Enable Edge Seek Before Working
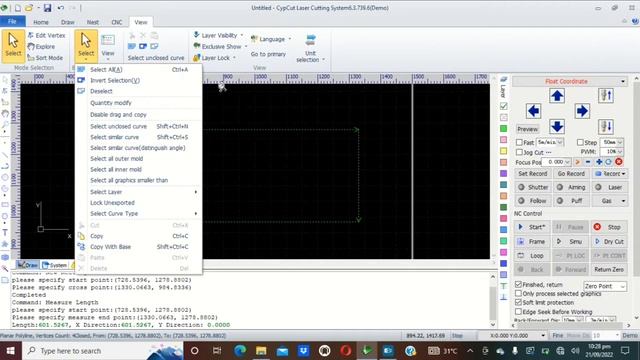The width and height of the screenshot is (640, 360). [518, 312]
